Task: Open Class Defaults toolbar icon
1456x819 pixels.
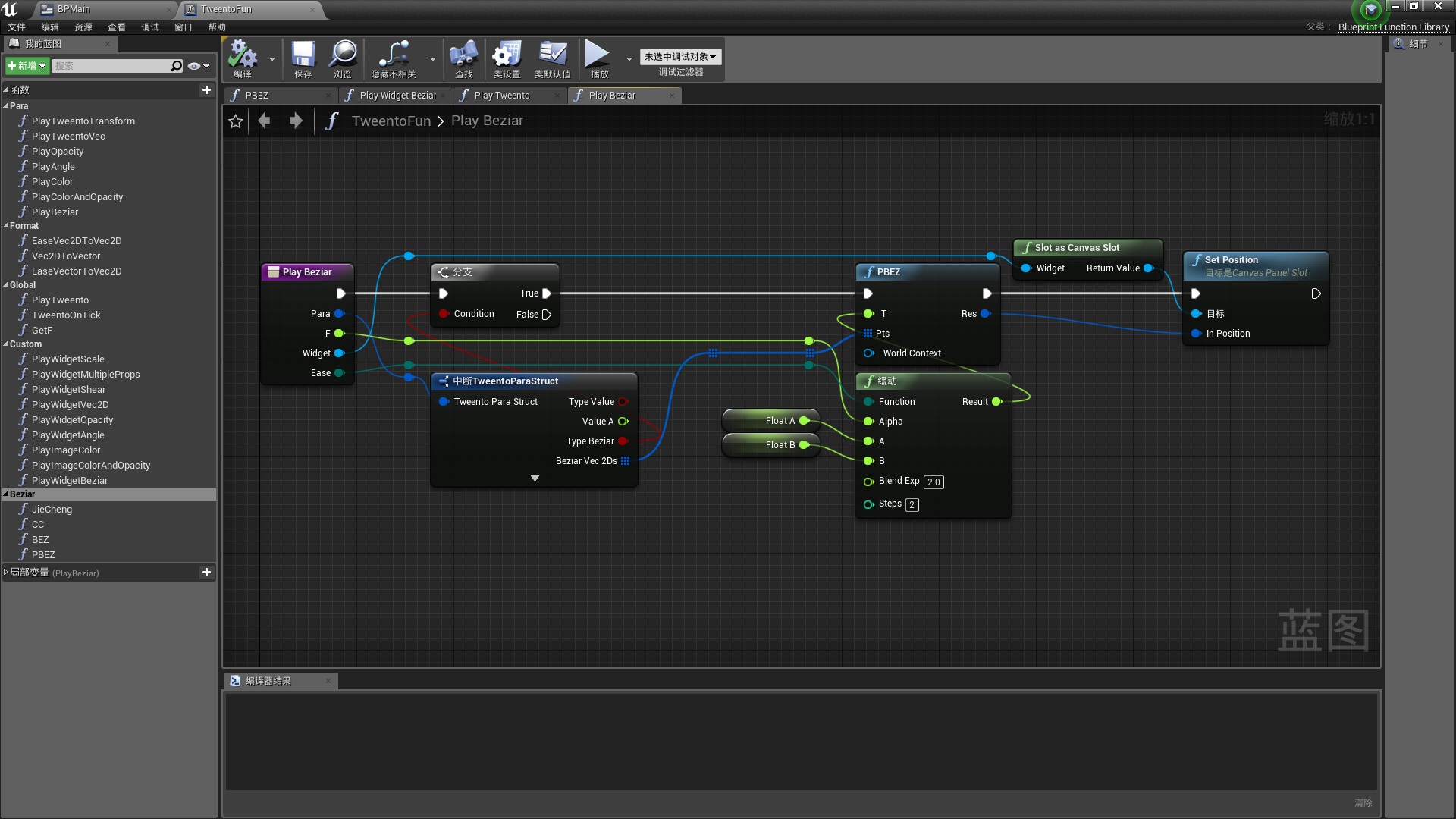Action: pos(552,59)
